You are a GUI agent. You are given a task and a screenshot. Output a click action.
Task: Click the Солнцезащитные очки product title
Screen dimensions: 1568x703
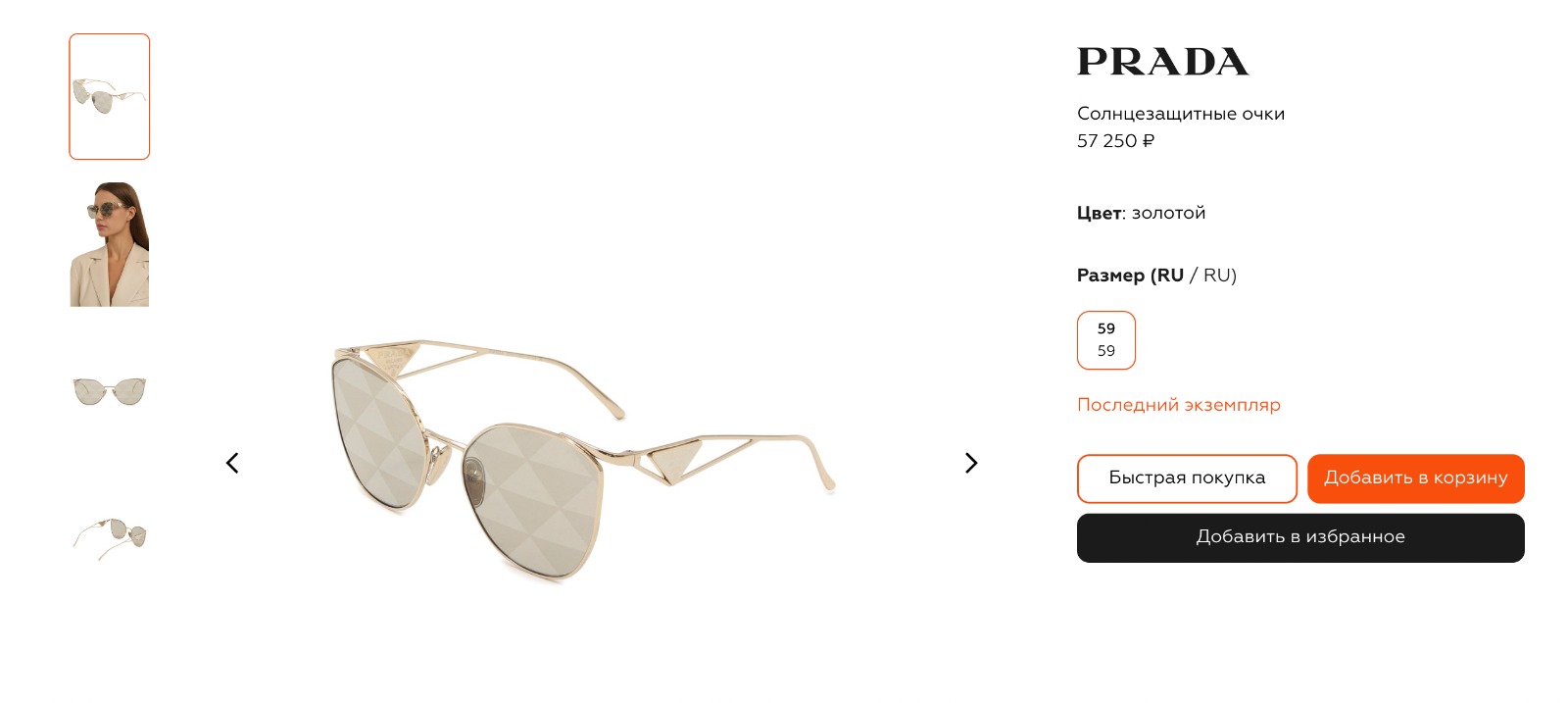click(1181, 114)
